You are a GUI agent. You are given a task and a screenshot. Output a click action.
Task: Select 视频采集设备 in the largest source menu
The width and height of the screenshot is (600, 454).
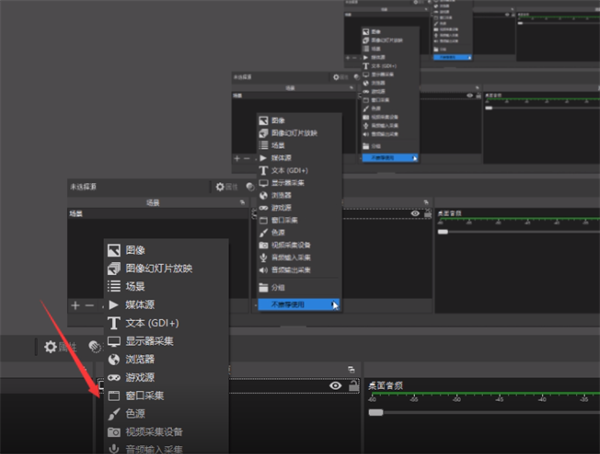coord(155,431)
